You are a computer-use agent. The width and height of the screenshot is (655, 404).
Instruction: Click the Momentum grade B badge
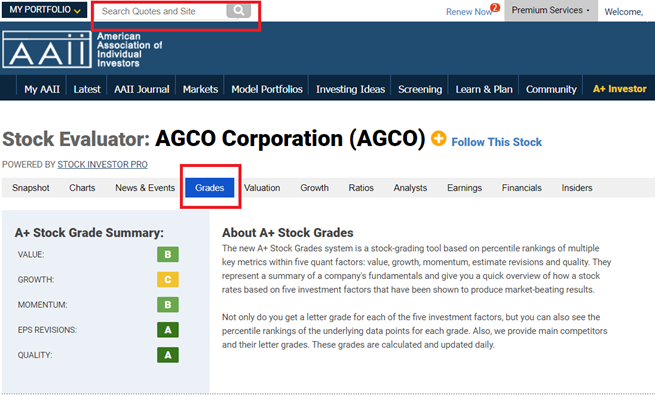[168, 305]
